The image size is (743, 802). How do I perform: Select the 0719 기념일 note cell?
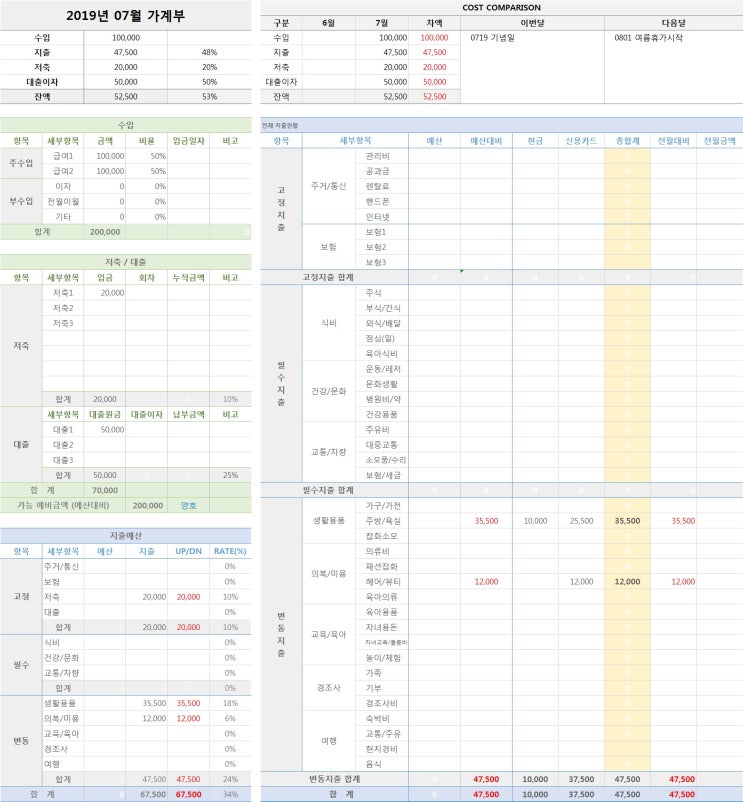click(x=532, y=66)
